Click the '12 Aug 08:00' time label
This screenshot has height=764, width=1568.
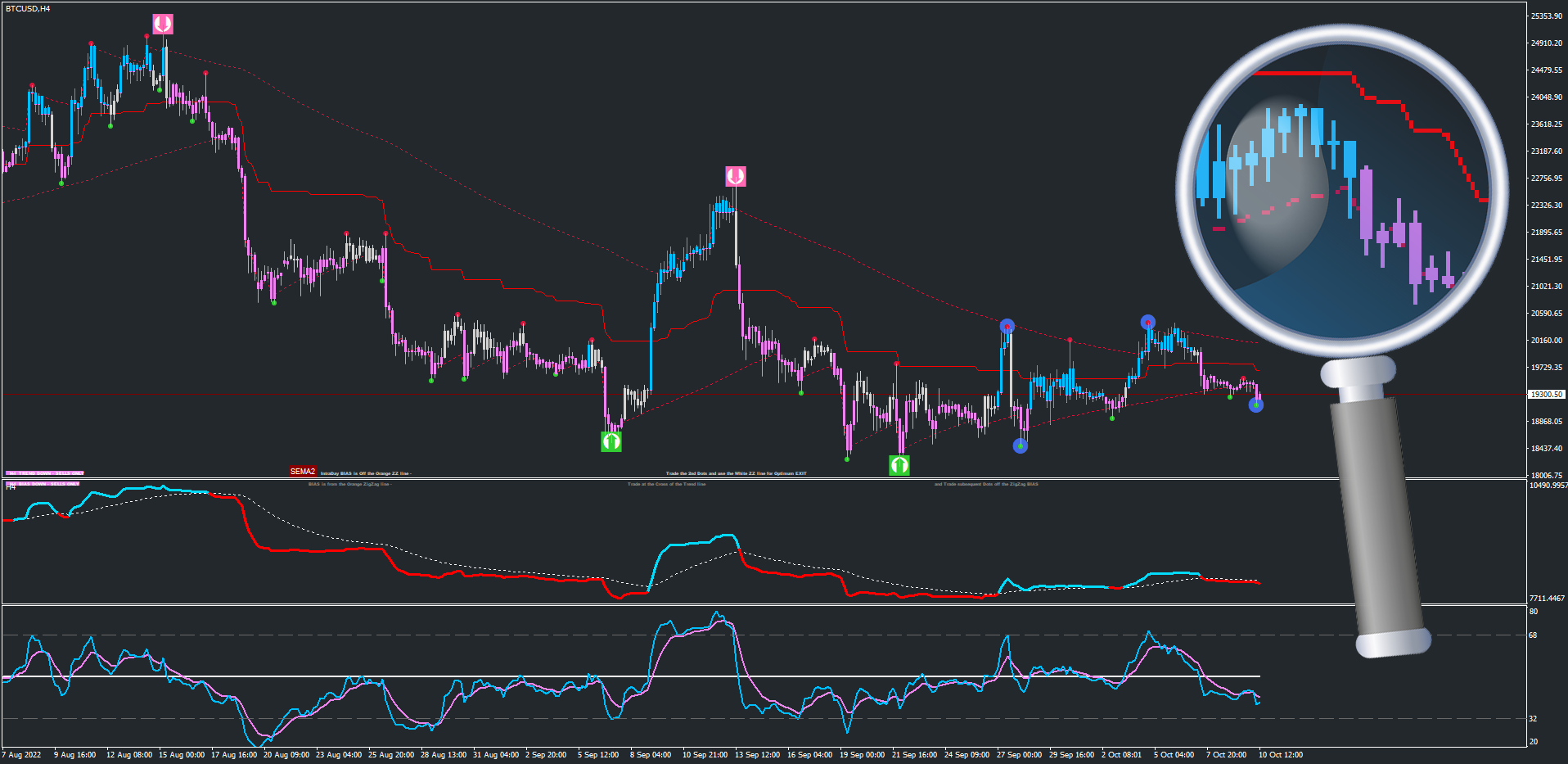point(129,755)
